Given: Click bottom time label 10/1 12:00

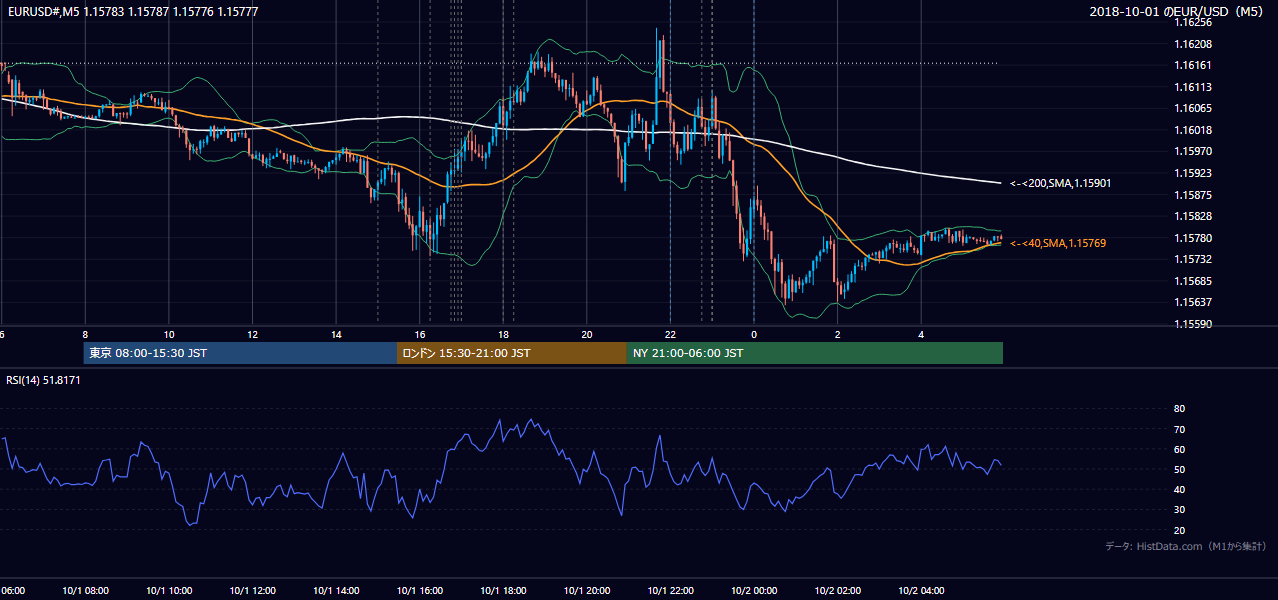Looking at the screenshot, I should tap(253, 591).
